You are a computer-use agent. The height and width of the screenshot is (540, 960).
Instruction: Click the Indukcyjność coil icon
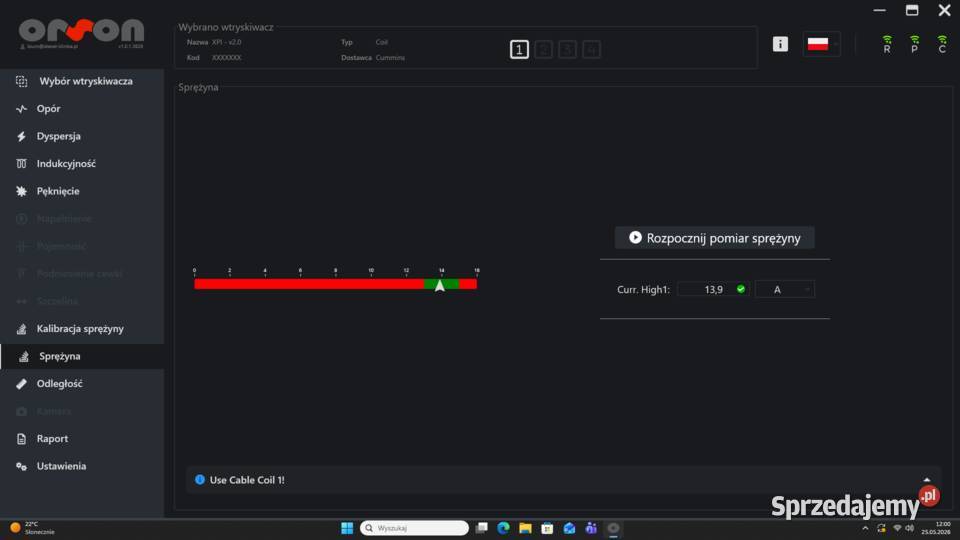(x=21, y=163)
